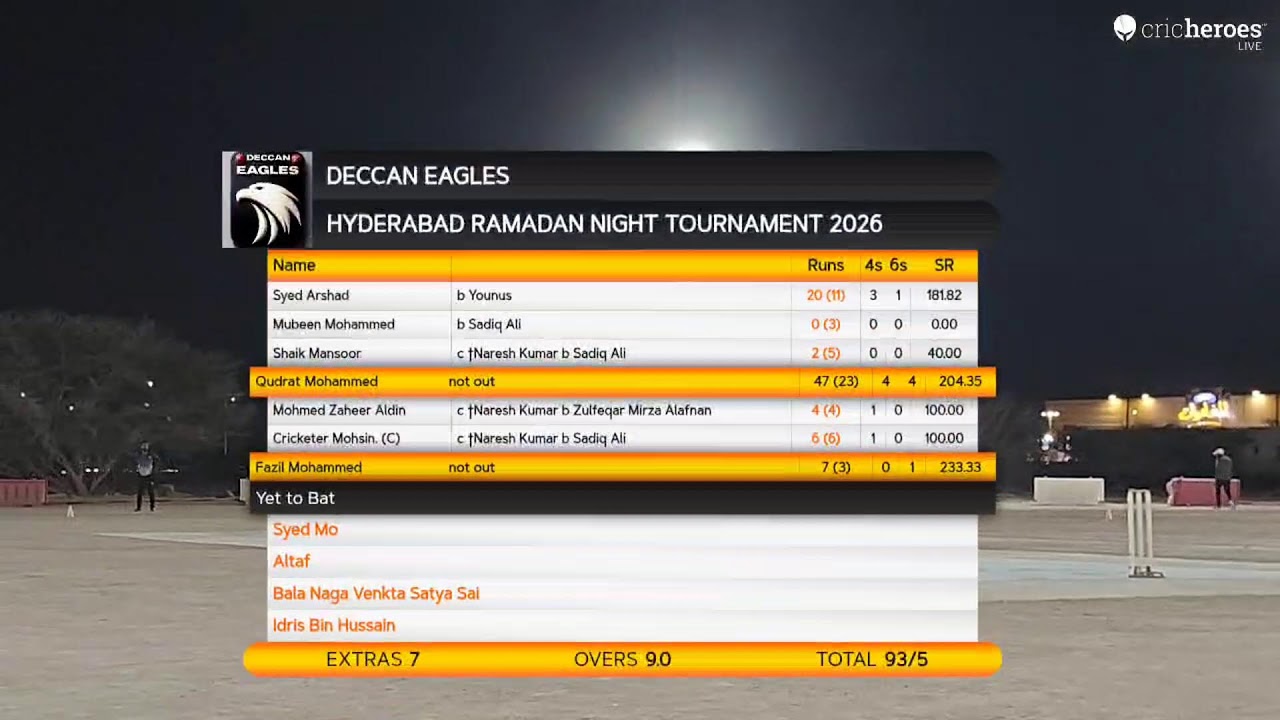Click the Deccan Eagles team logo
This screenshot has width=1280, height=720.
[x=267, y=200]
